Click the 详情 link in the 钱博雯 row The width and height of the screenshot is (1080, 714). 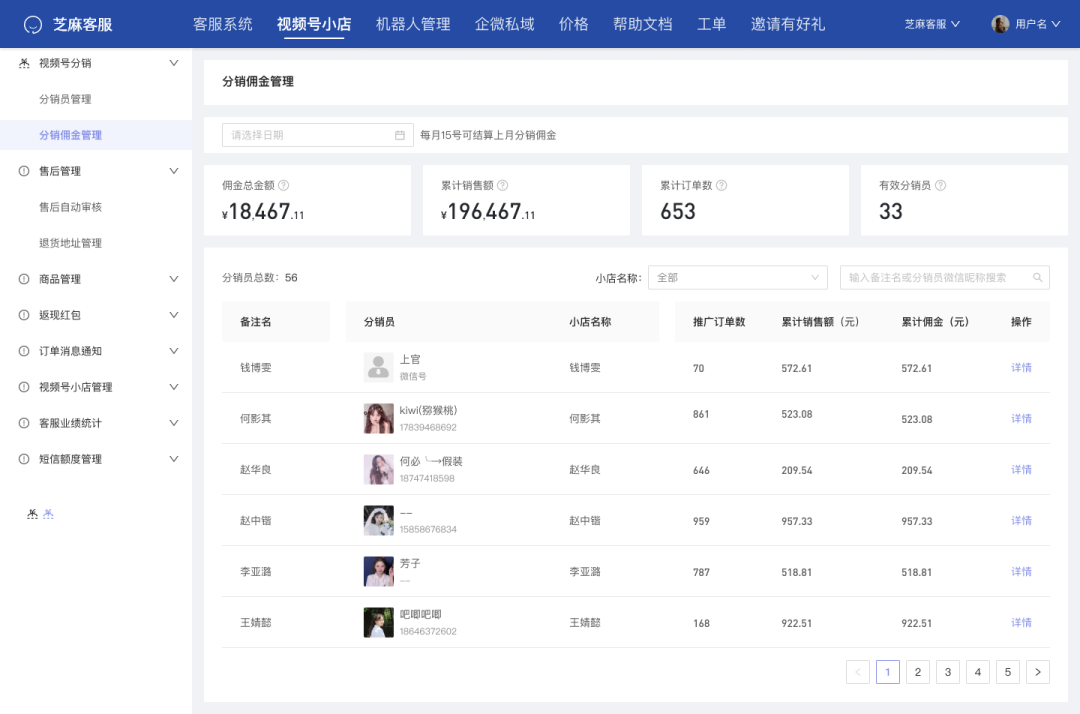[x=1020, y=368]
